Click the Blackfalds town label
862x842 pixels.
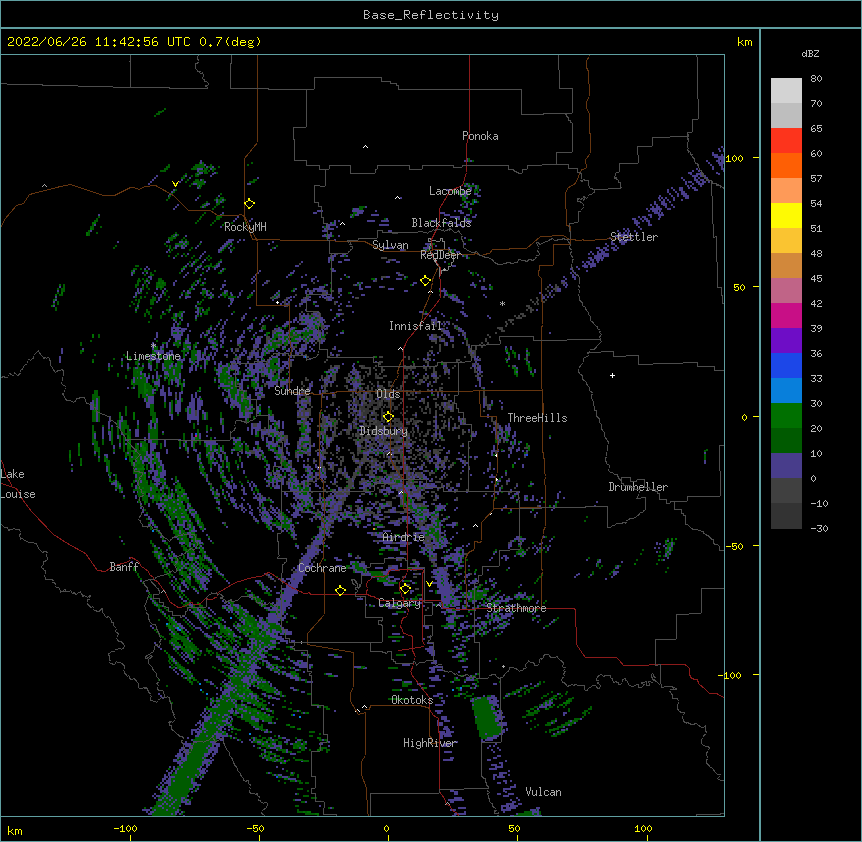click(x=441, y=223)
